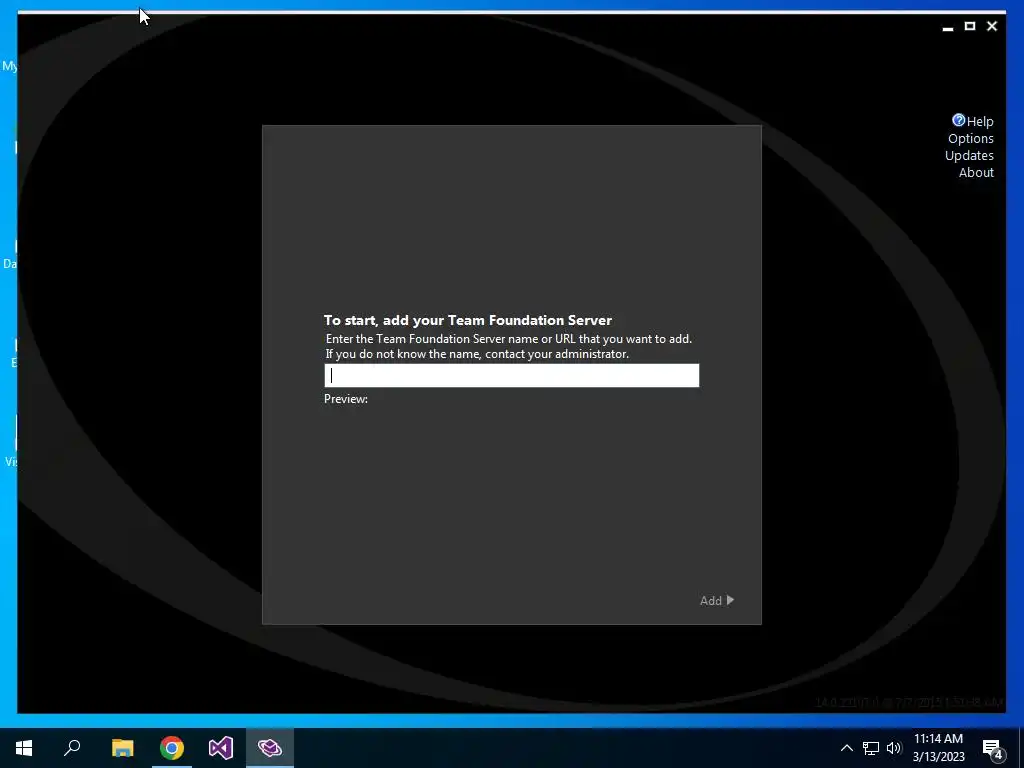Screen dimensions: 1024x768
Task: Maximize the application window
Action: (x=970, y=26)
